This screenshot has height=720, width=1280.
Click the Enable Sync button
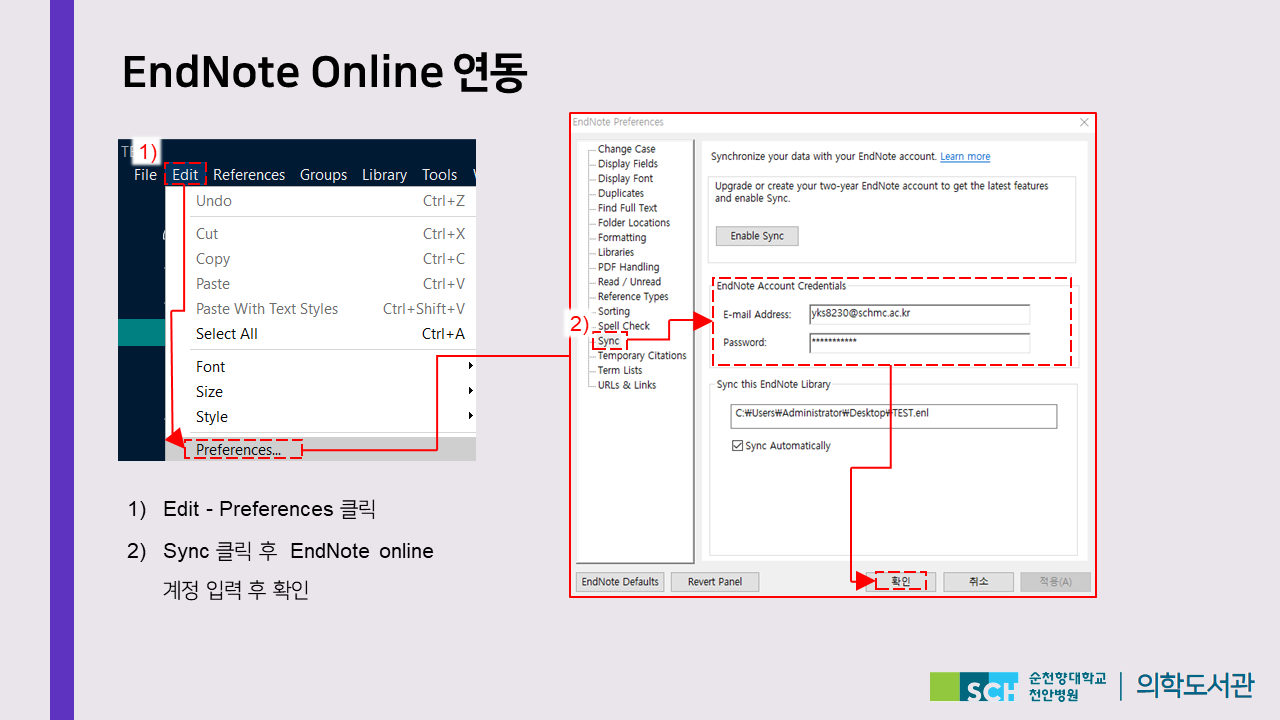point(757,236)
